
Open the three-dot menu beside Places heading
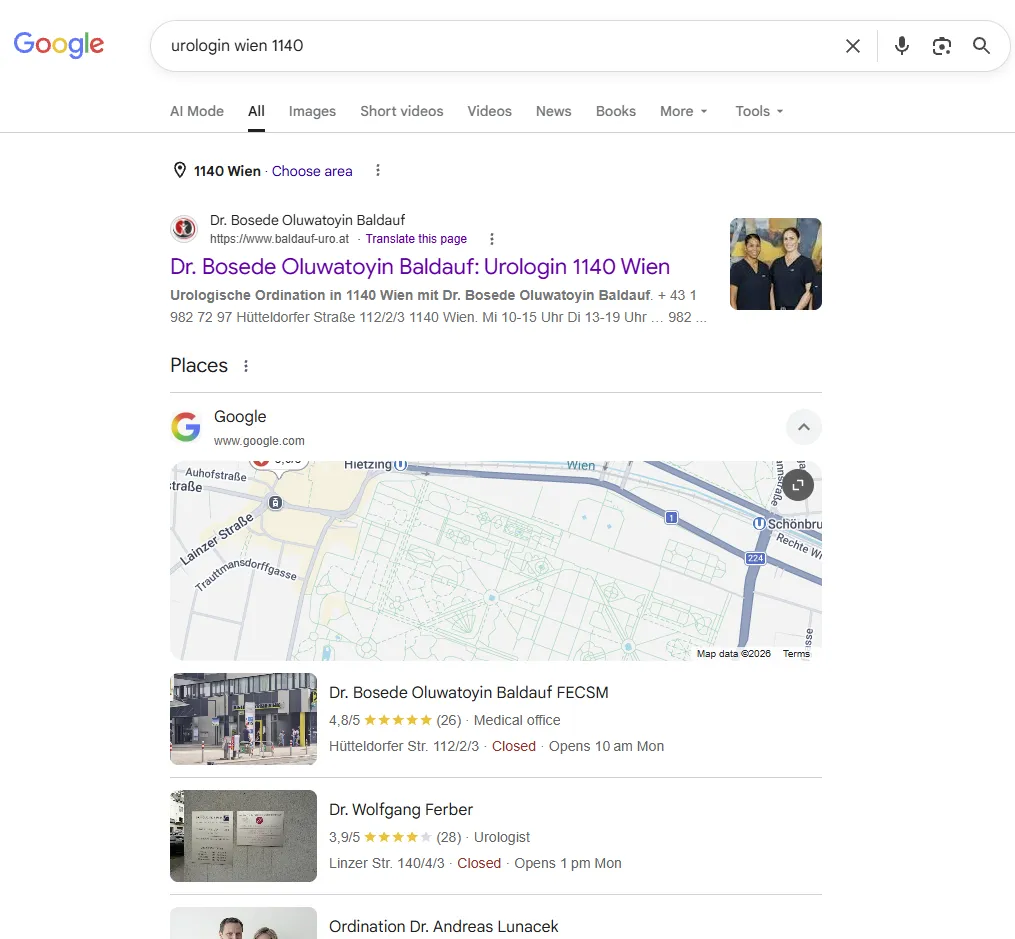(246, 366)
